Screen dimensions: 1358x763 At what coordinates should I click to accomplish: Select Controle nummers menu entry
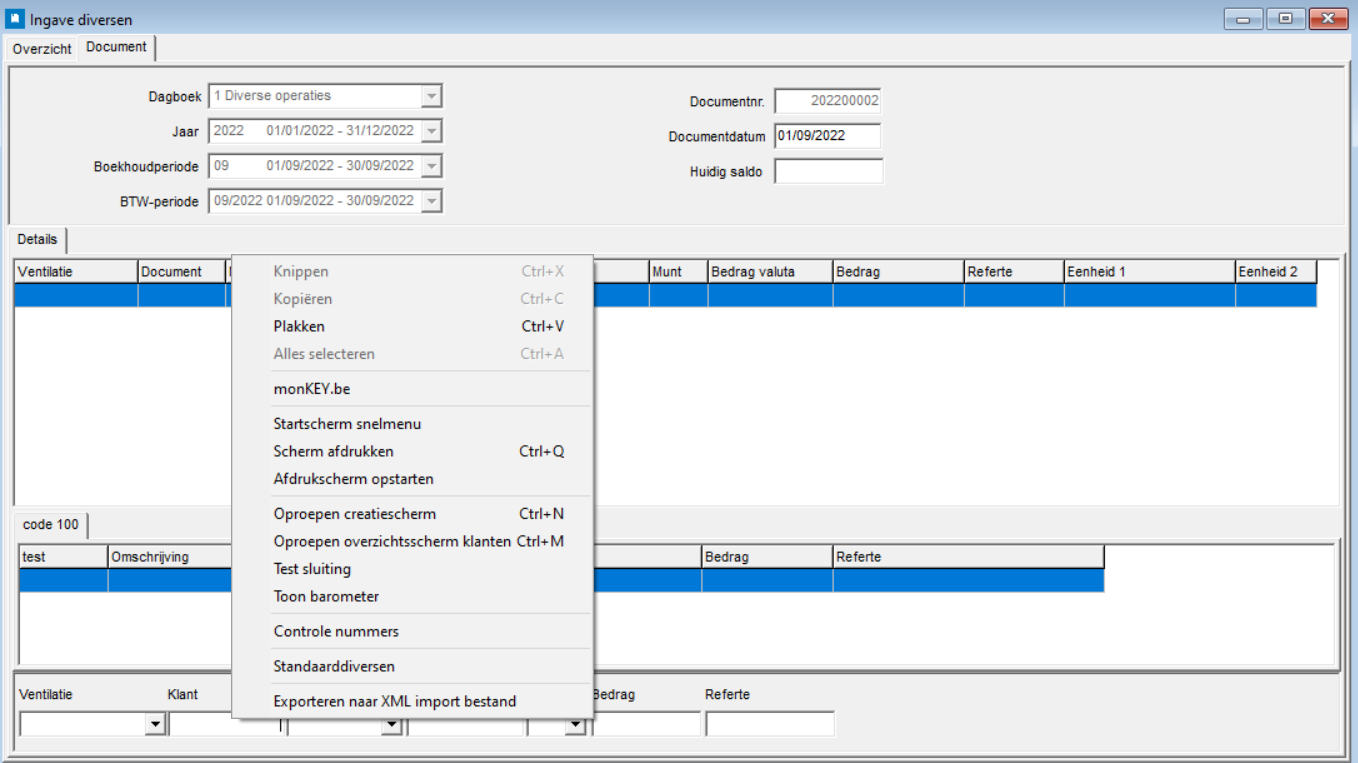coord(412,631)
